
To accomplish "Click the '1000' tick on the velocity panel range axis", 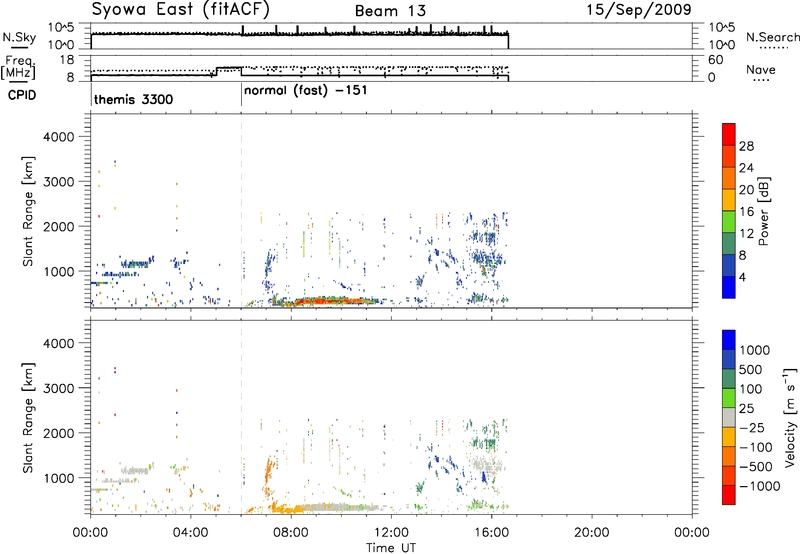I will tap(58, 478).
